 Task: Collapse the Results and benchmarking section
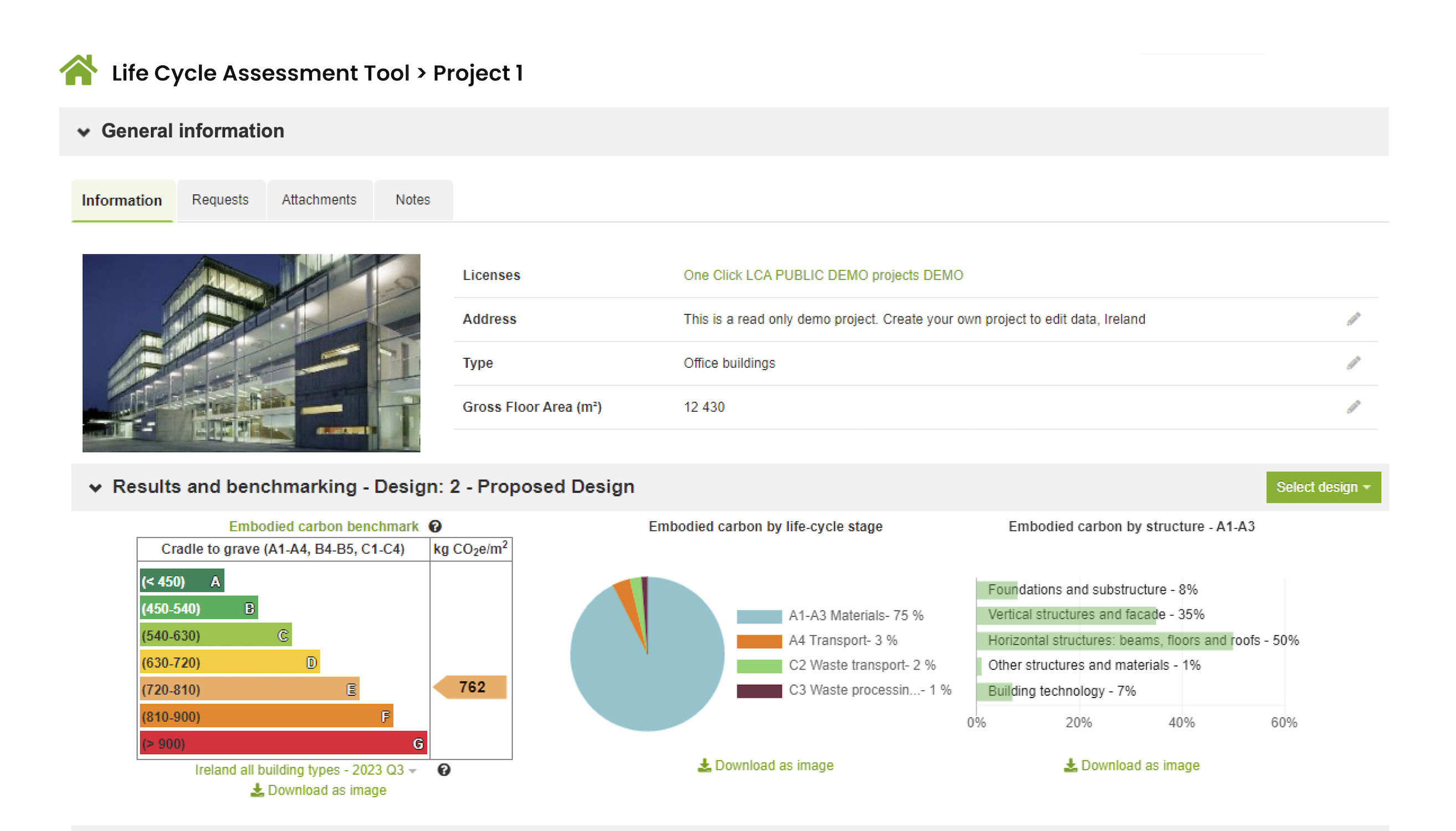pyautogui.click(x=96, y=488)
